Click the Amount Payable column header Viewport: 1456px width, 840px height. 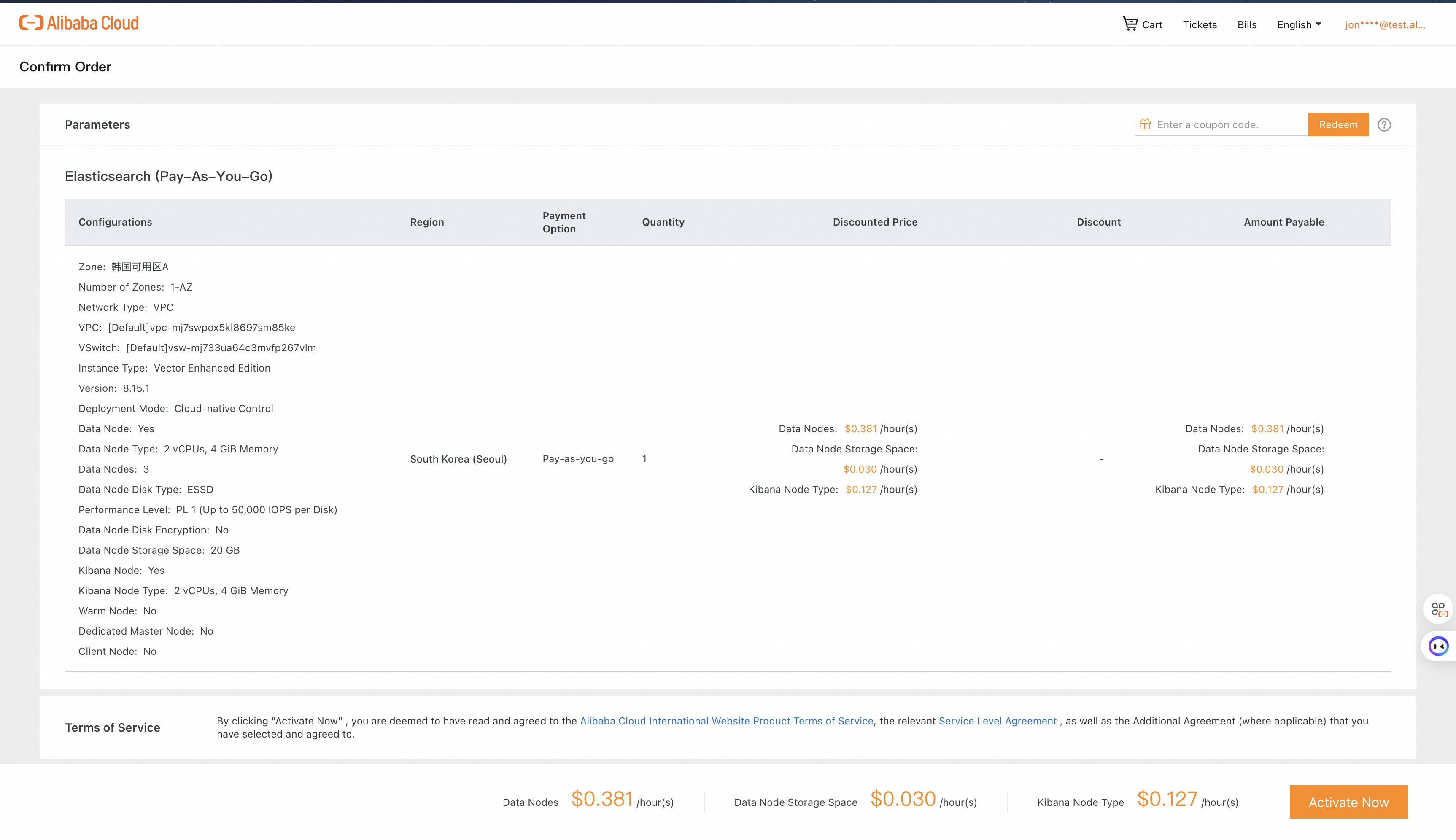[1283, 222]
